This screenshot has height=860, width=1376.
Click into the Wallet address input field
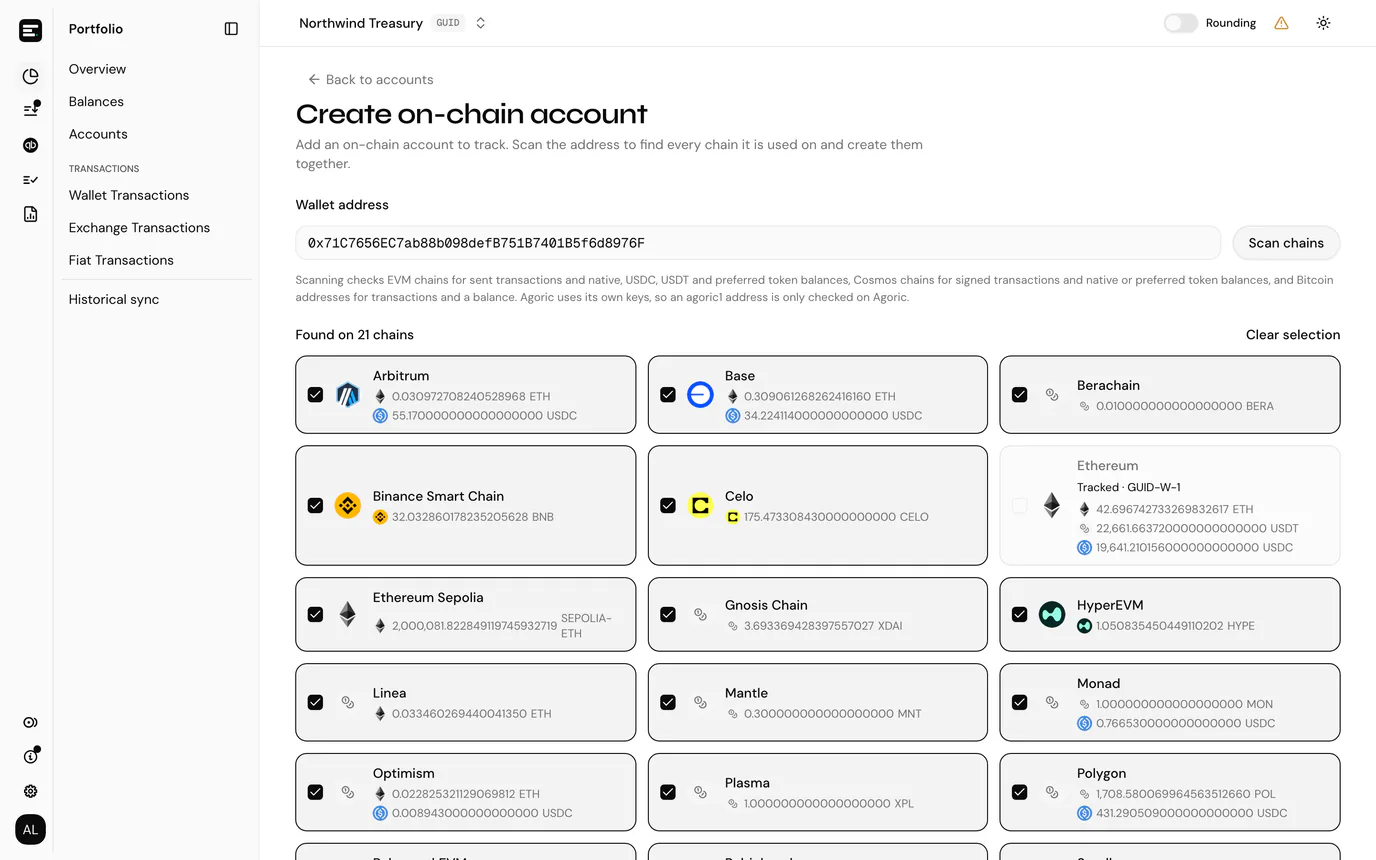758,243
